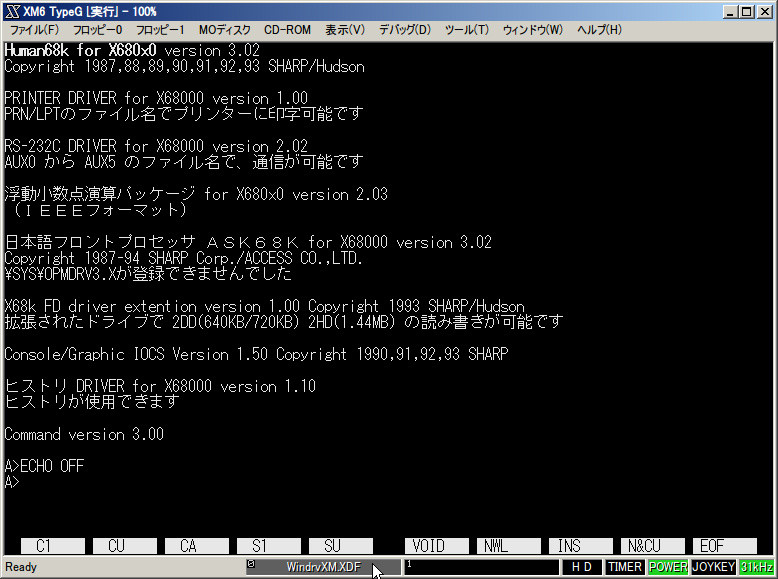Click the floppy 0 disk icon in status bar
This screenshot has width=778, height=579.
(251, 564)
